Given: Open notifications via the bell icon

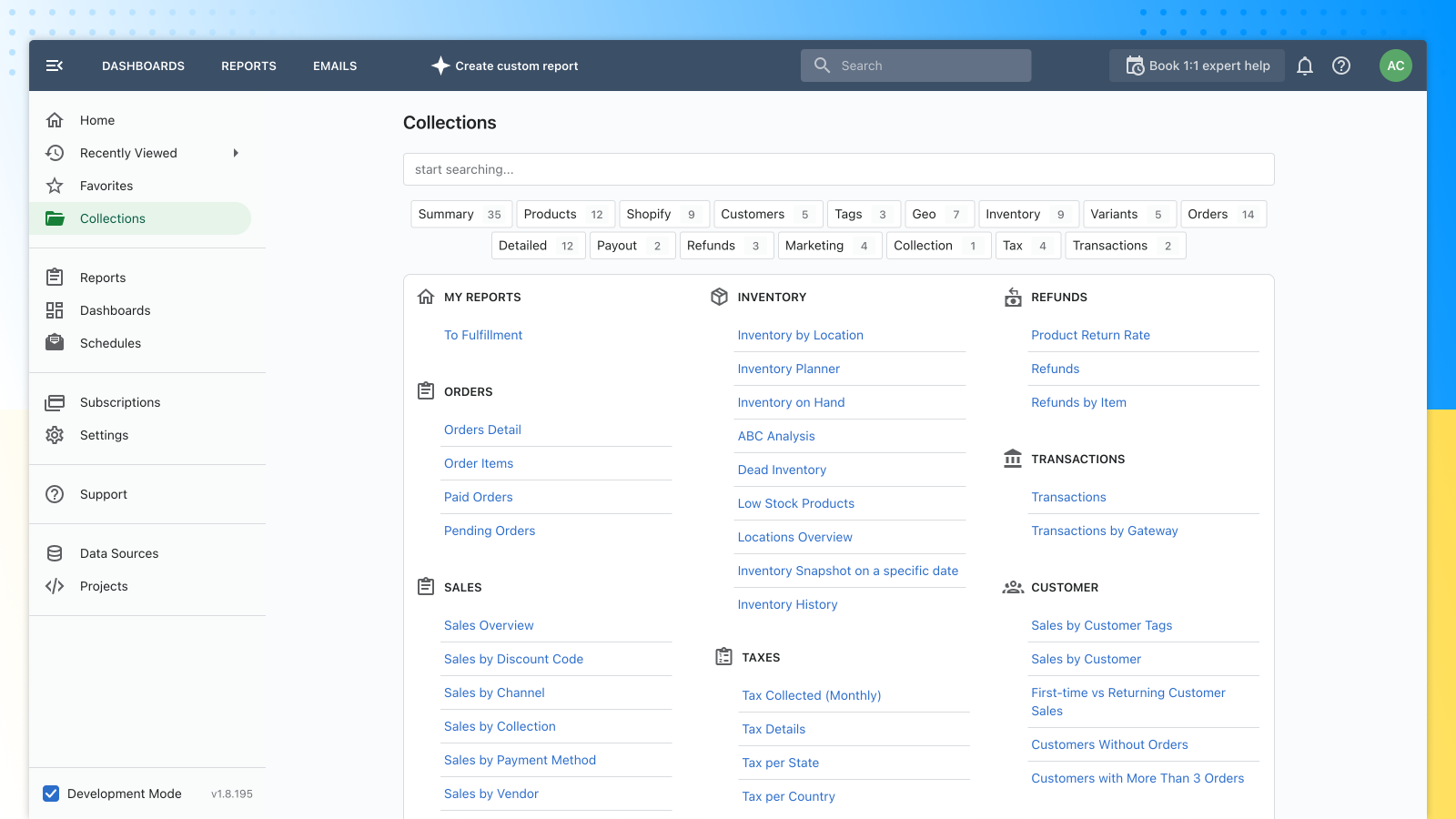Looking at the screenshot, I should [1305, 66].
